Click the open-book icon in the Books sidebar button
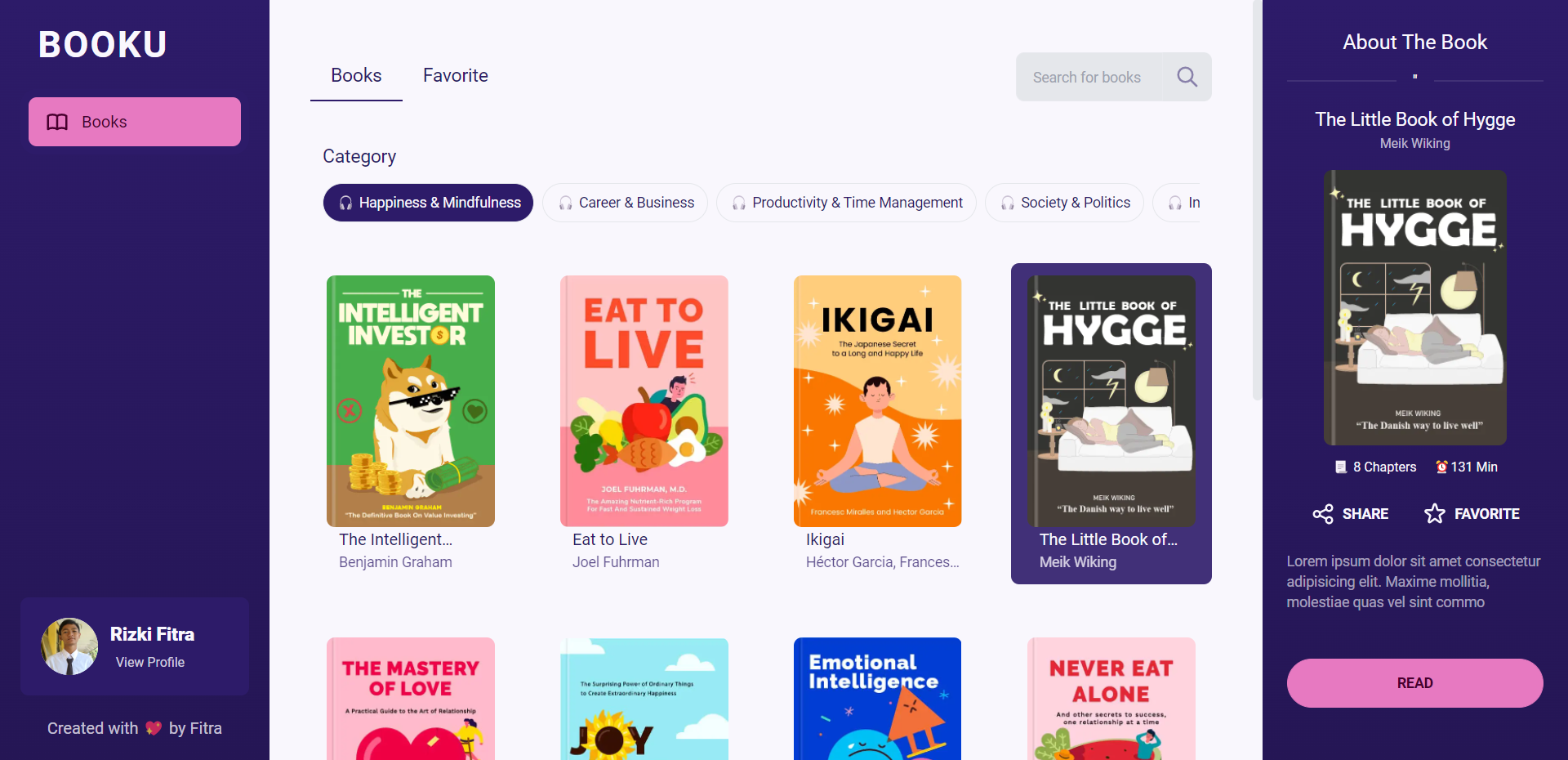Screen dimensions: 1568x760 pyautogui.click(x=57, y=122)
